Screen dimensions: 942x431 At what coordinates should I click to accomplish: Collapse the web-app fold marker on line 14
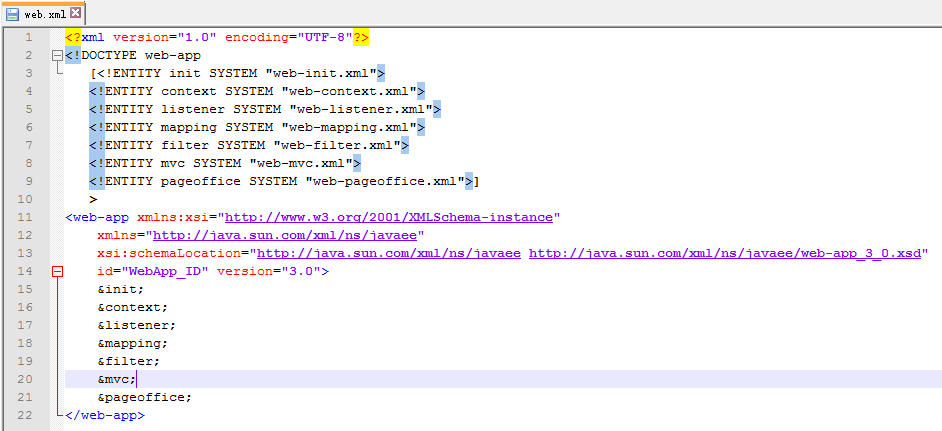coord(58,272)
